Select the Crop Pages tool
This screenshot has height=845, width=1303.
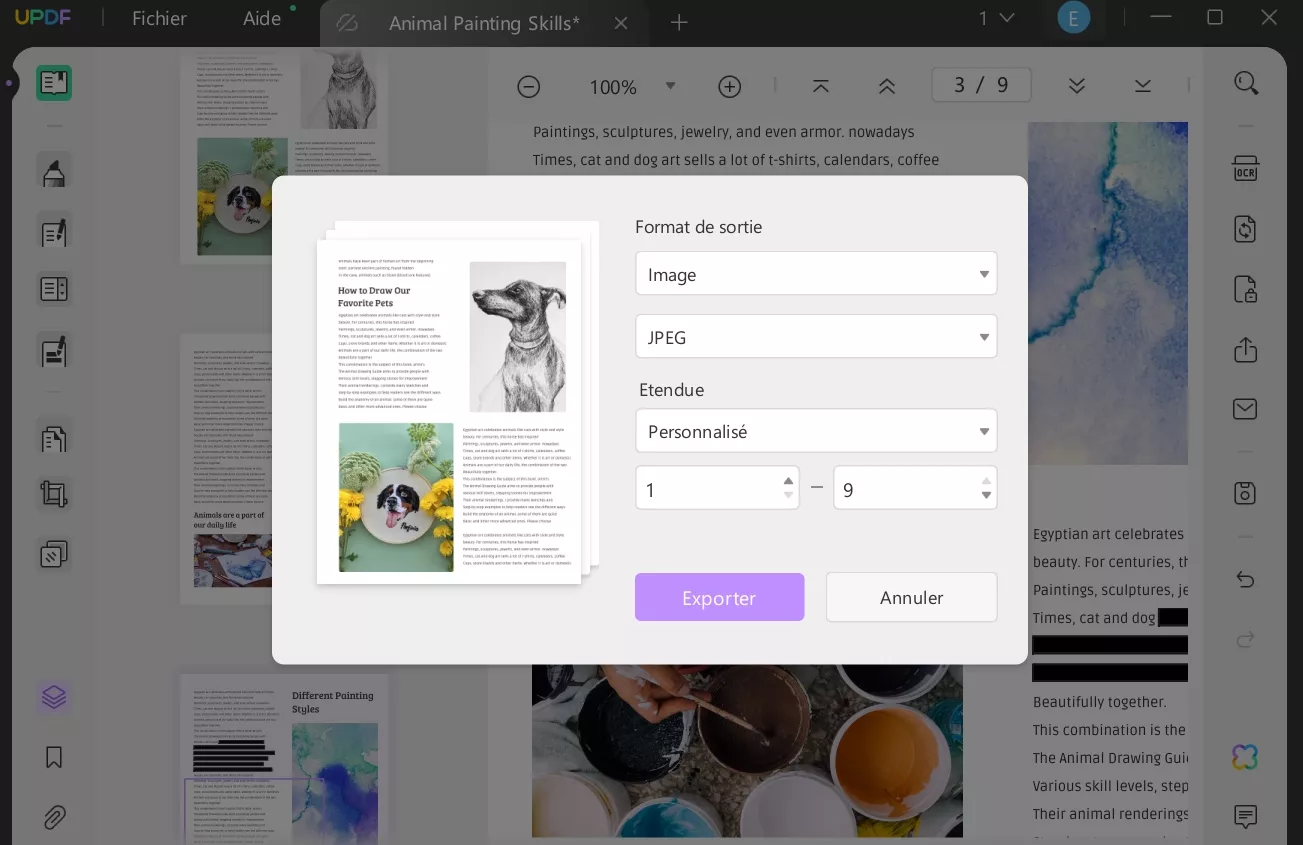(54, 495)
